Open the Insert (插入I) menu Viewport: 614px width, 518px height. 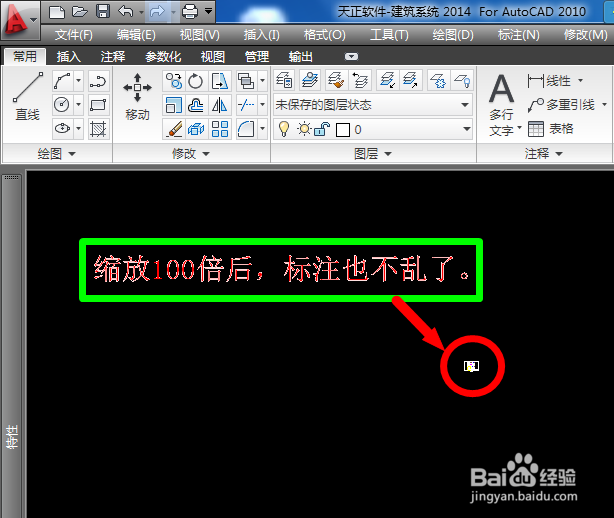pos(262,35)
